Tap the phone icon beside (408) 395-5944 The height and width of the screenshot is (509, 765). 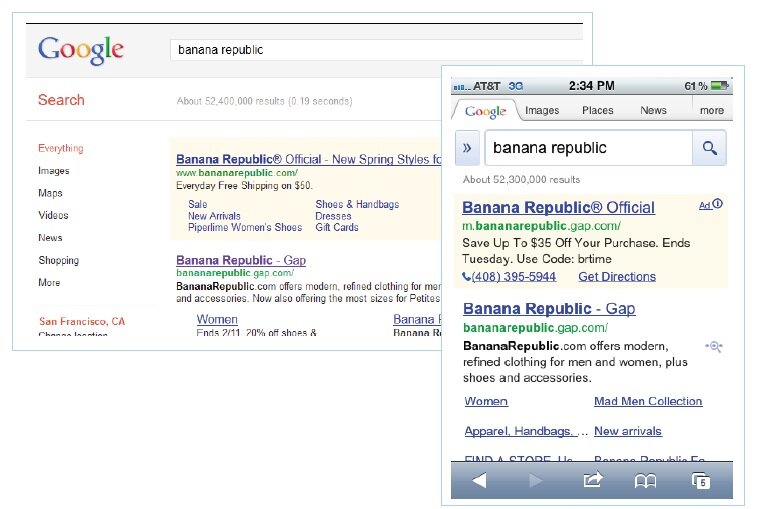(x=466, y=277)
